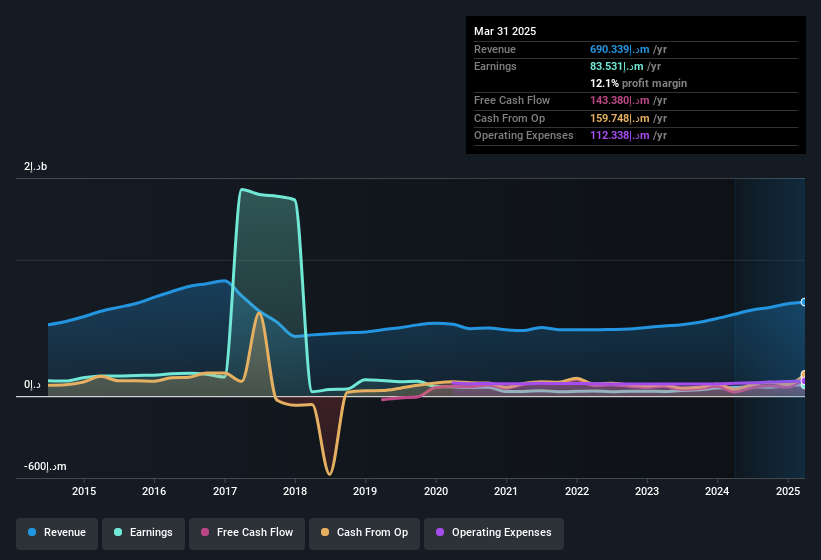Hide the Free Cash Flow series

tap(247, 533)
